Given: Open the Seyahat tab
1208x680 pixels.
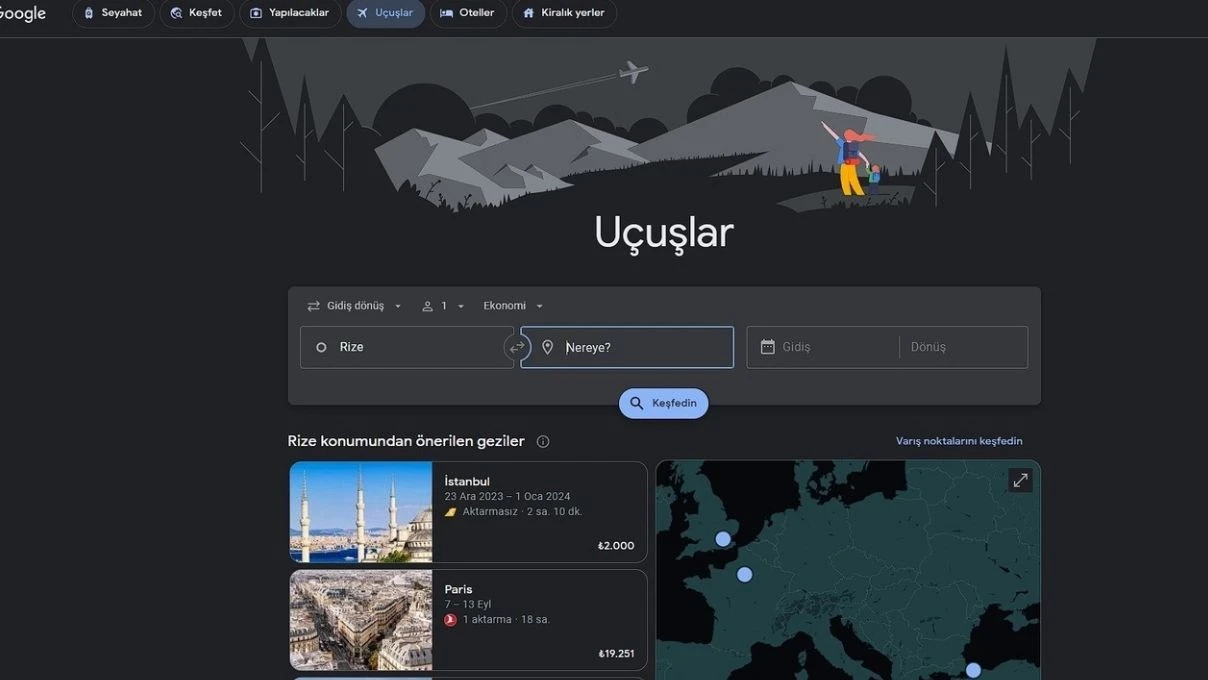Looking at the screenshot, I should coord(113,13).
